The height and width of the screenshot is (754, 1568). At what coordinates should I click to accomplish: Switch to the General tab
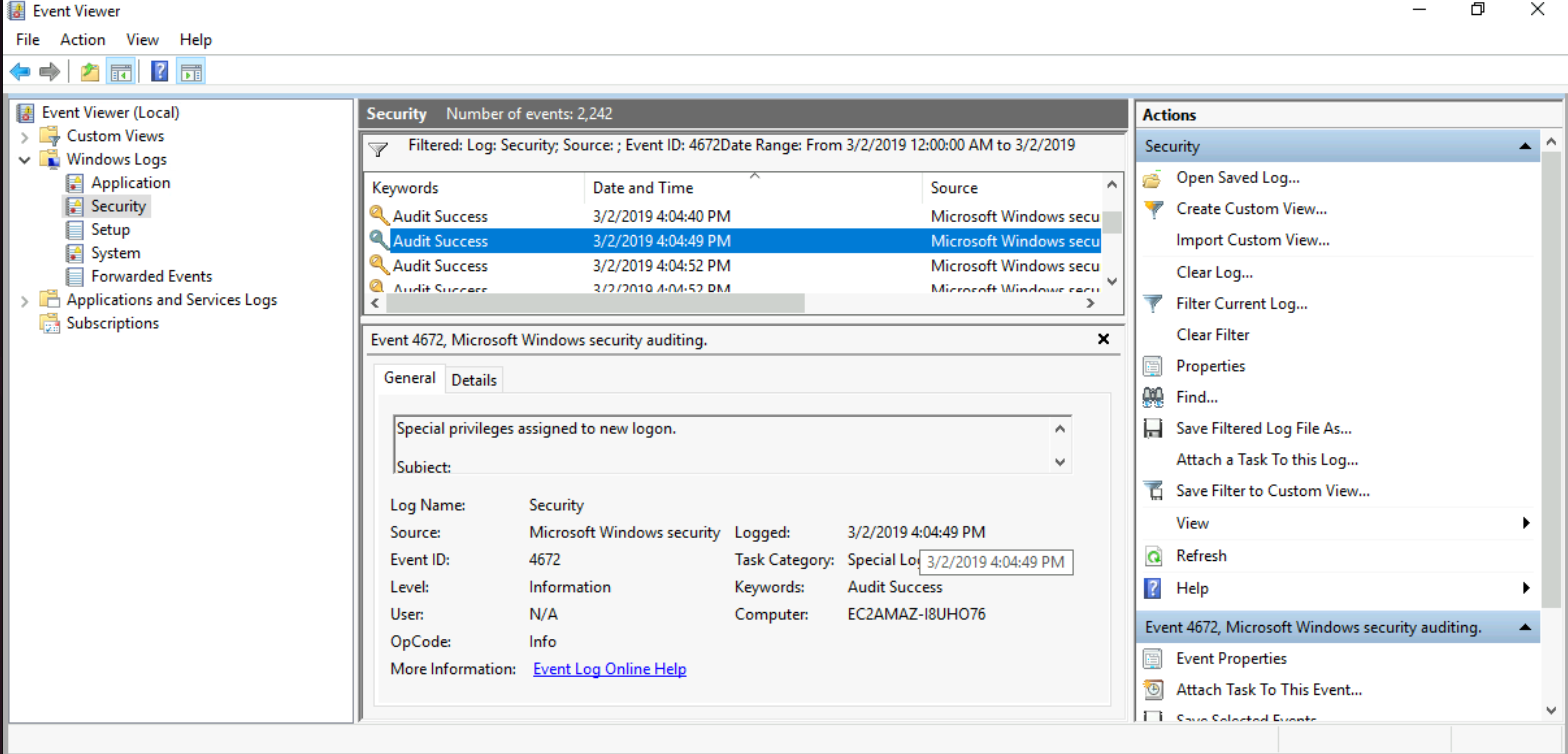pos(409,378)
